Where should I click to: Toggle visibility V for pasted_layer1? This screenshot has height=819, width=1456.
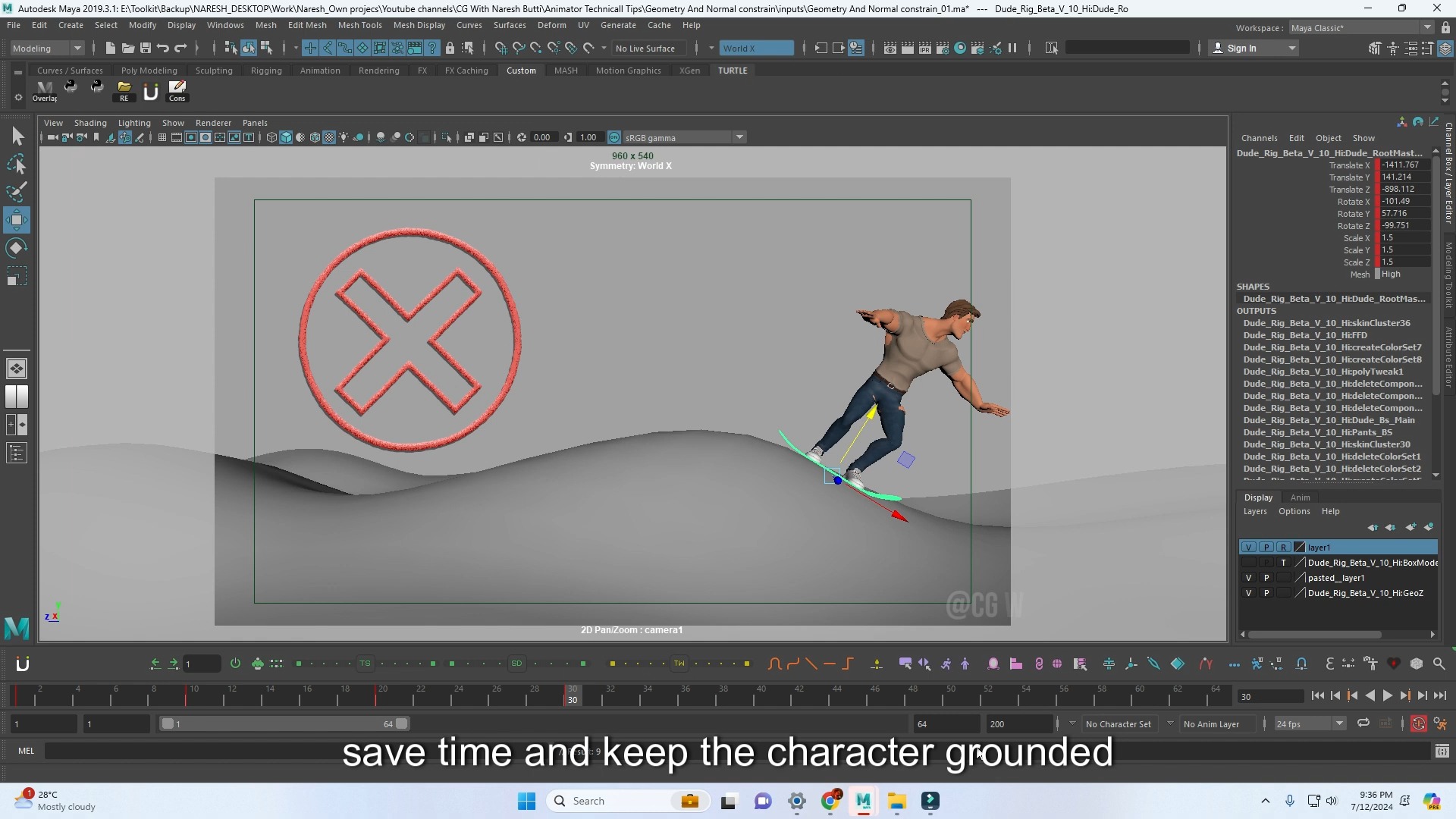coord(1247,577)
